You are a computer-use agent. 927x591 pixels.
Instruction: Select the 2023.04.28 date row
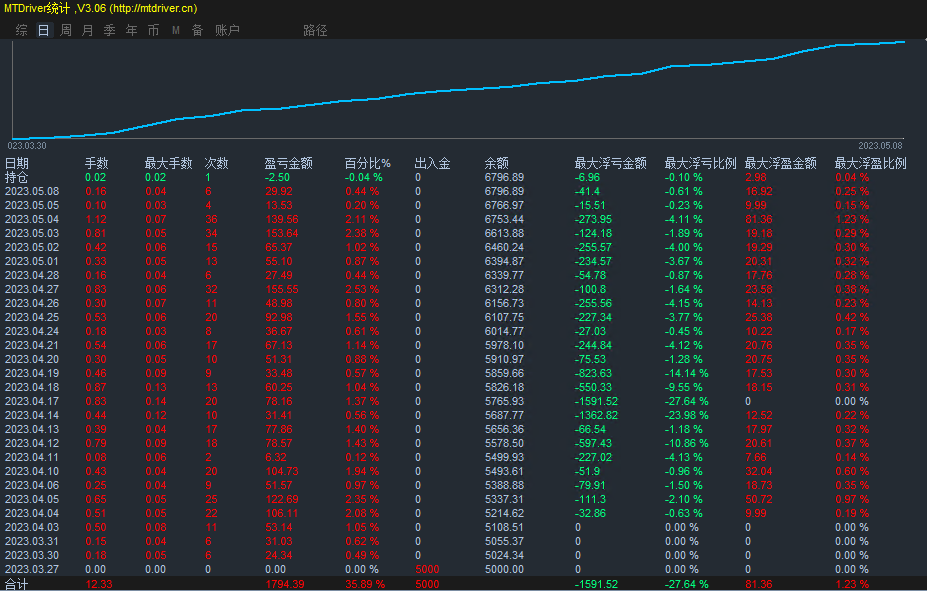pyautogui.click(x=464, y=275)
